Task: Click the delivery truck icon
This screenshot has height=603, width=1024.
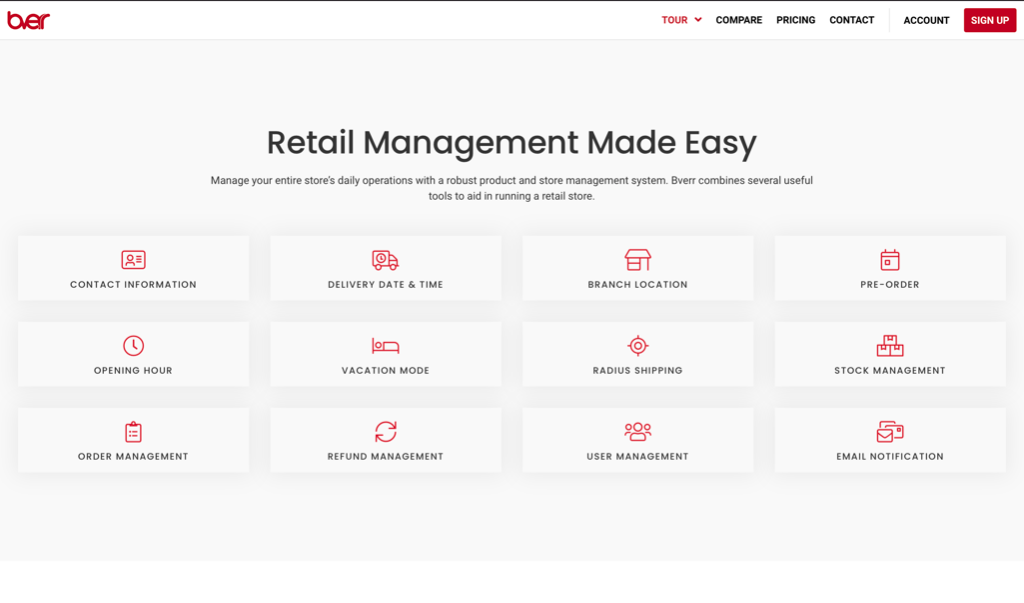Action: 385,259
